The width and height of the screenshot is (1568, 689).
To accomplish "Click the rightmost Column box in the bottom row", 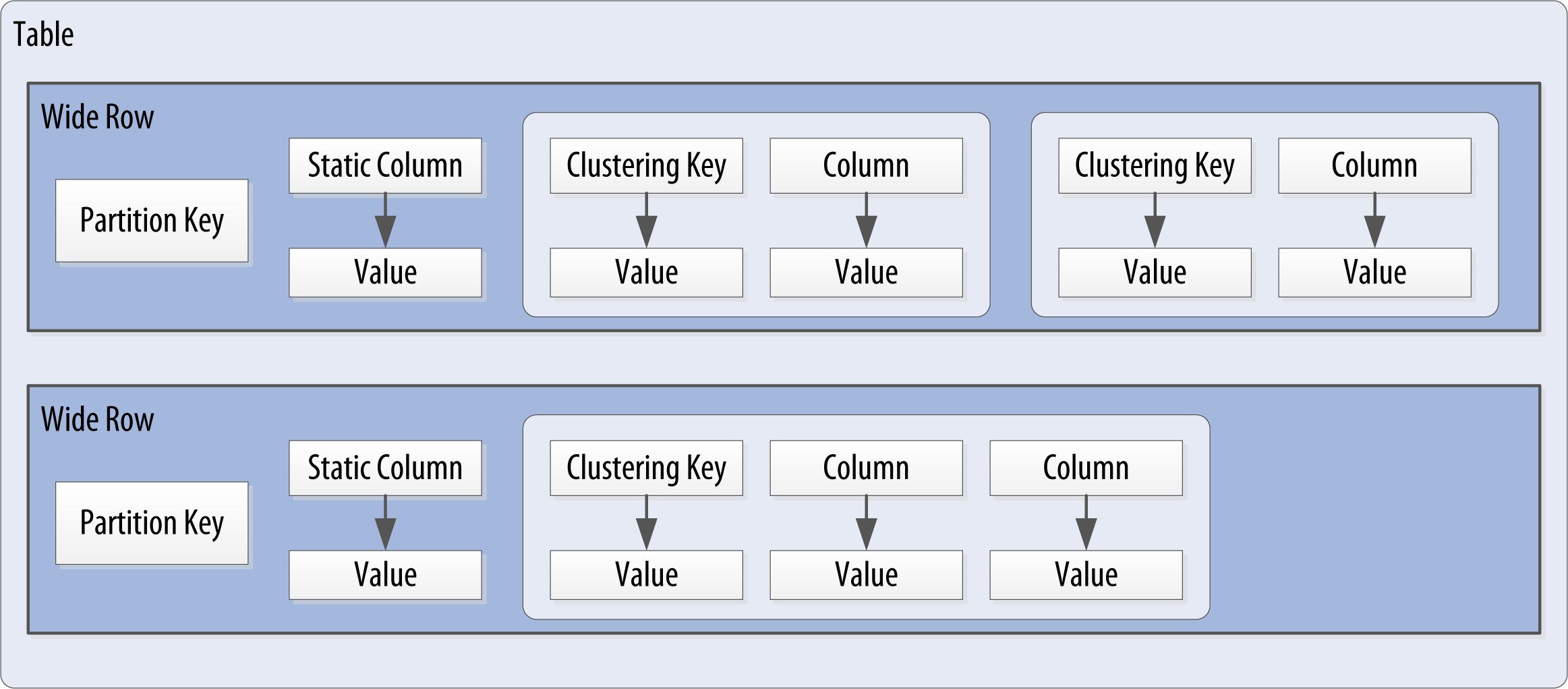I will coord(1086,468).
